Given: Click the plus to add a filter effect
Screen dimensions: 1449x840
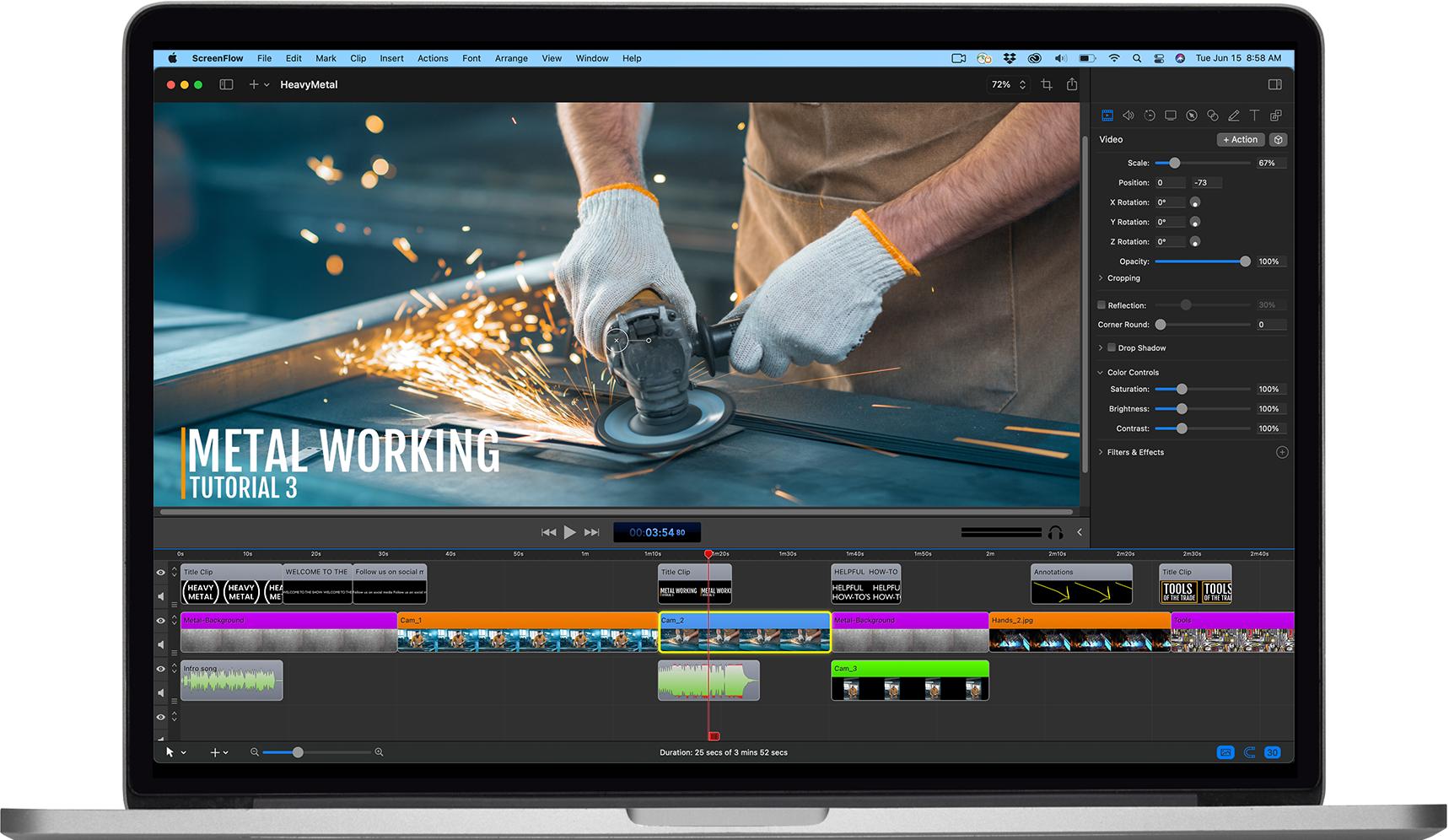Looking at the screenshot, I should pos(1282,452).
